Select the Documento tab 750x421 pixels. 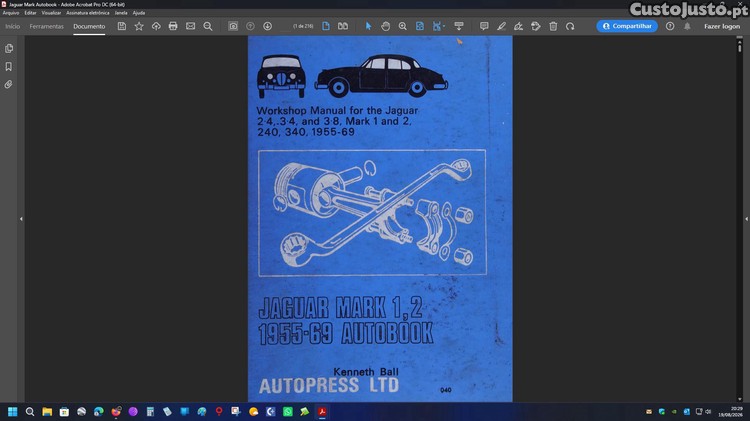[x=89, y=26]
